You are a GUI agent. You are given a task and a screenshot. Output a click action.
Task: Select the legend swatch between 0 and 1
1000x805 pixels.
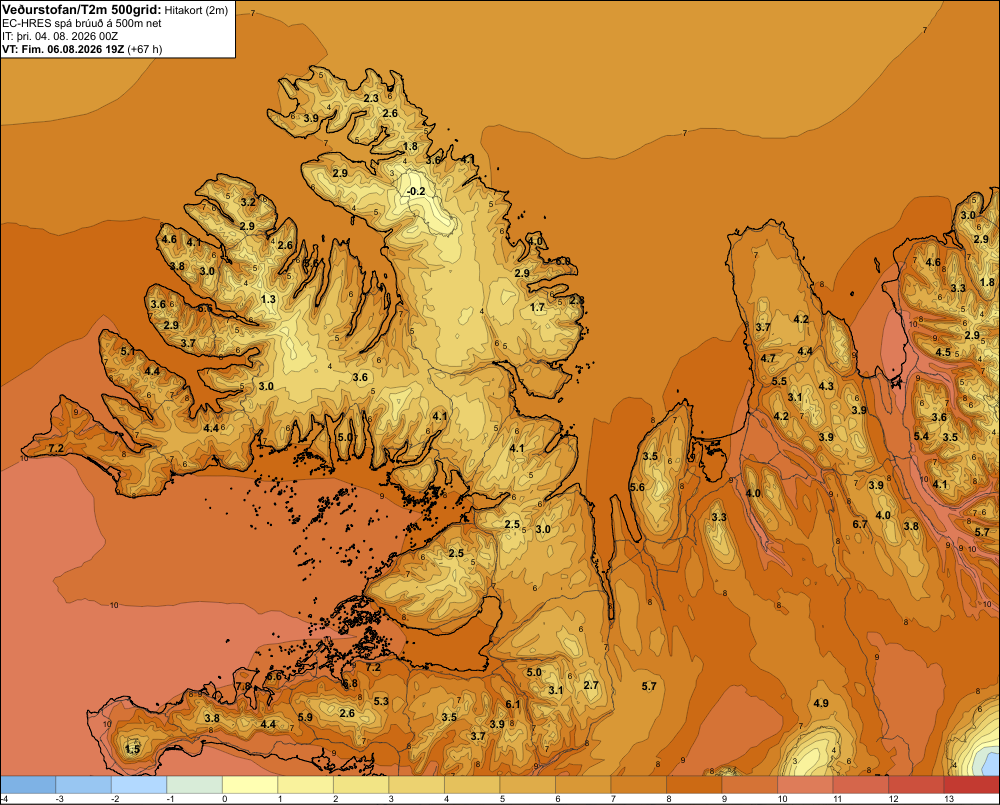[250, 785]
